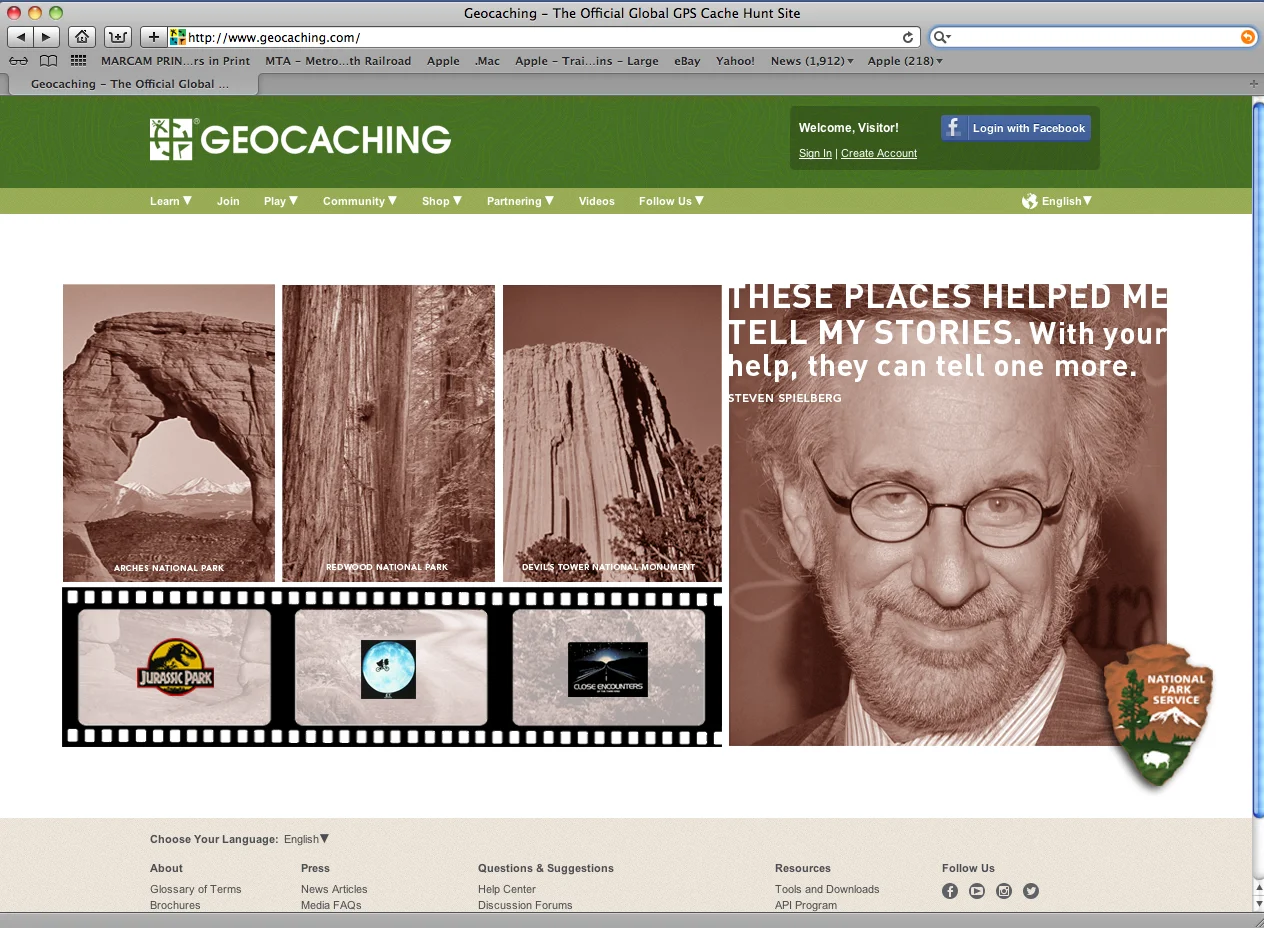This screenshot has height=928, width=1264.
Task: Open Top Sites grid icon
Action: point(78,61)
